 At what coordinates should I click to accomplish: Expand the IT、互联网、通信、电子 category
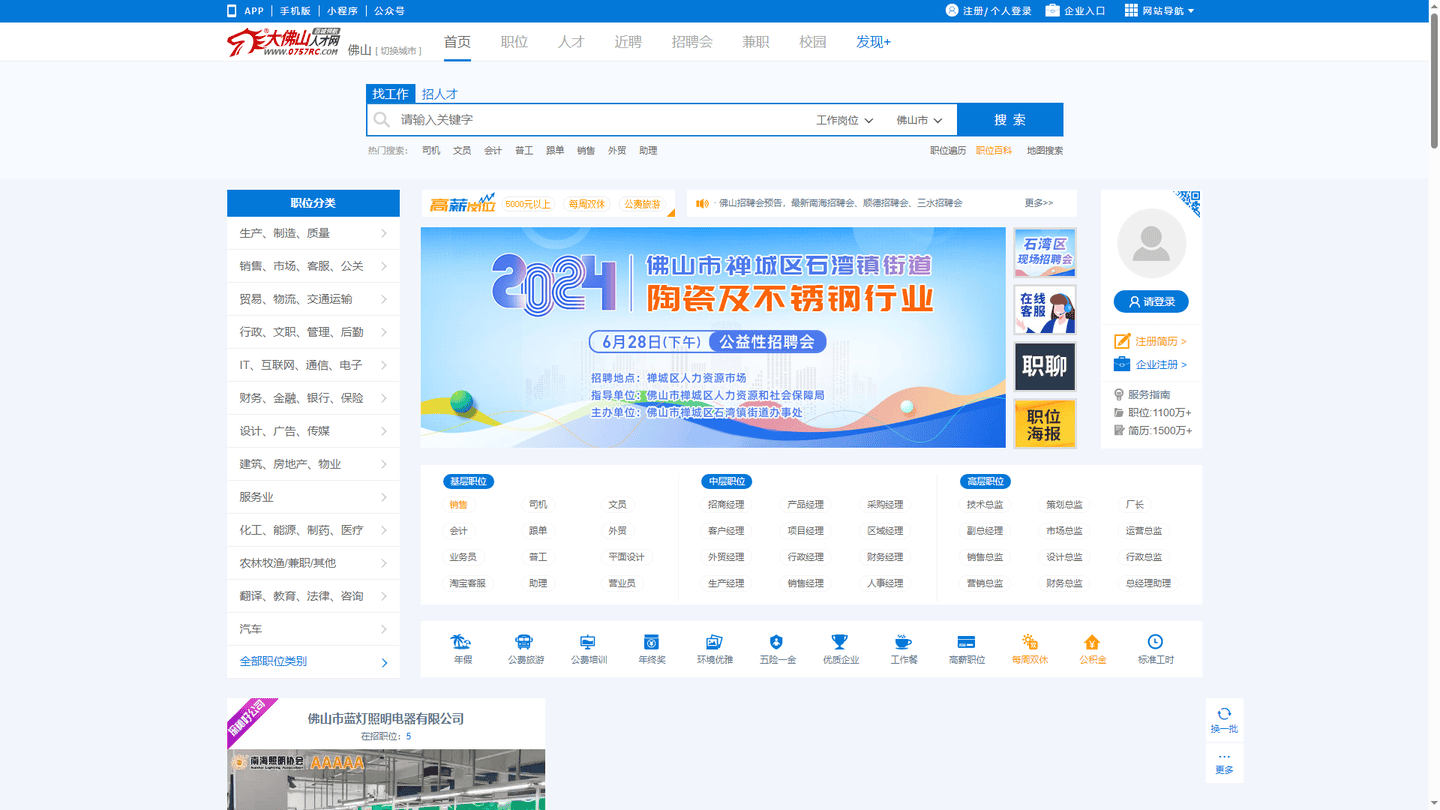point(313,365)
